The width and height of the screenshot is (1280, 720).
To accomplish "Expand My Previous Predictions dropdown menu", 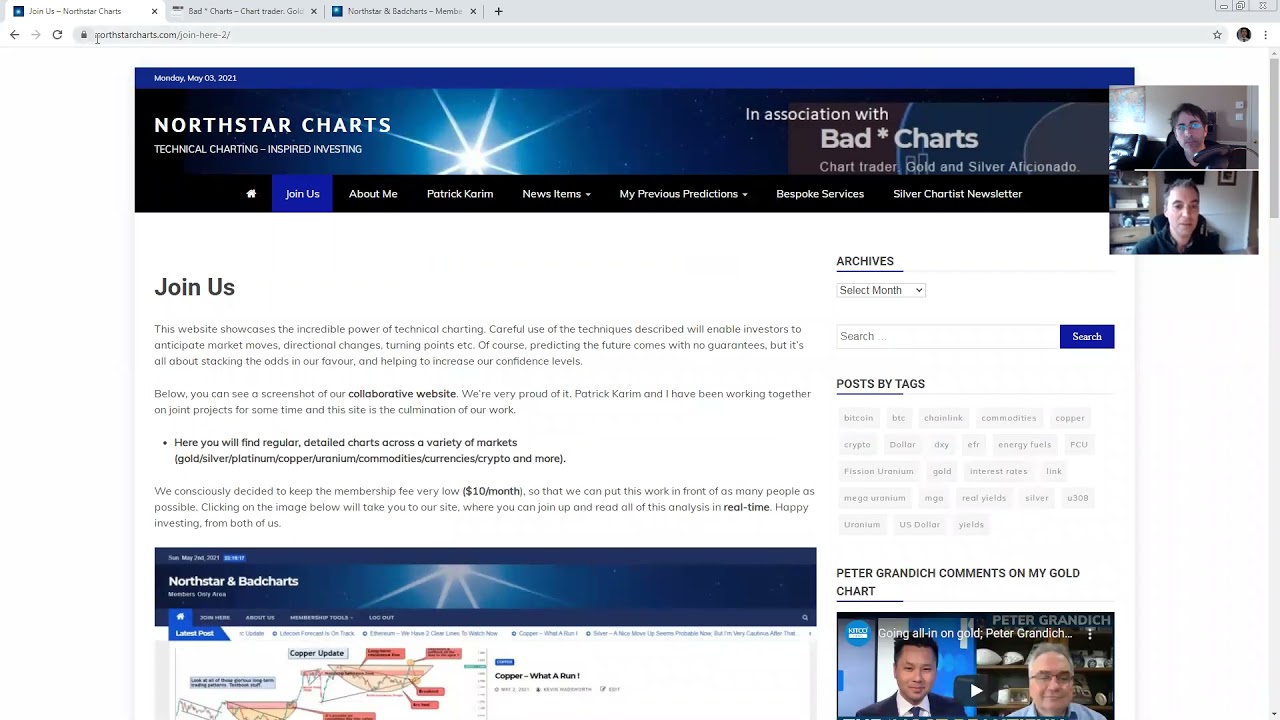I will [x=683, y=194].
